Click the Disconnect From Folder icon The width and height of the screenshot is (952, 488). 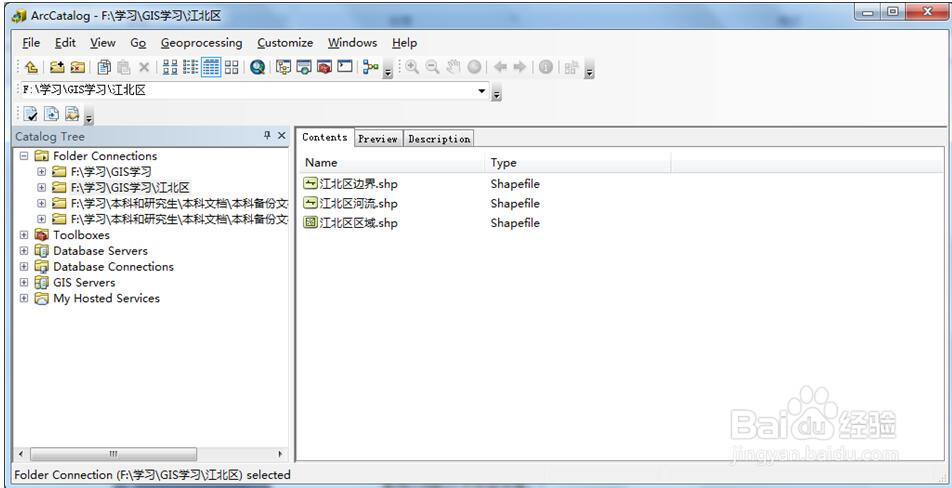pyautogui.click(x=77, y=67)
